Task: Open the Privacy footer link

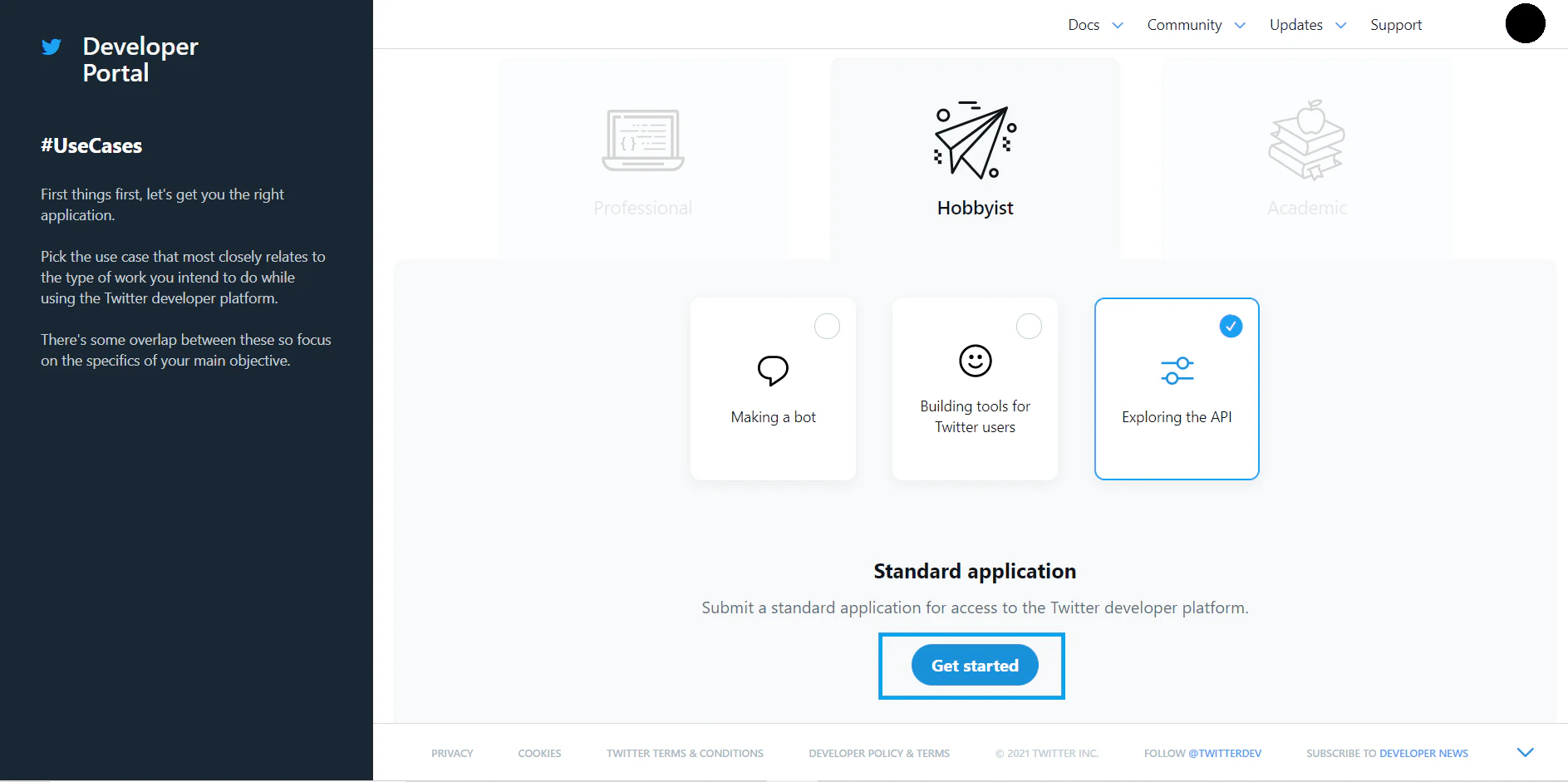Action: (452, 753)
